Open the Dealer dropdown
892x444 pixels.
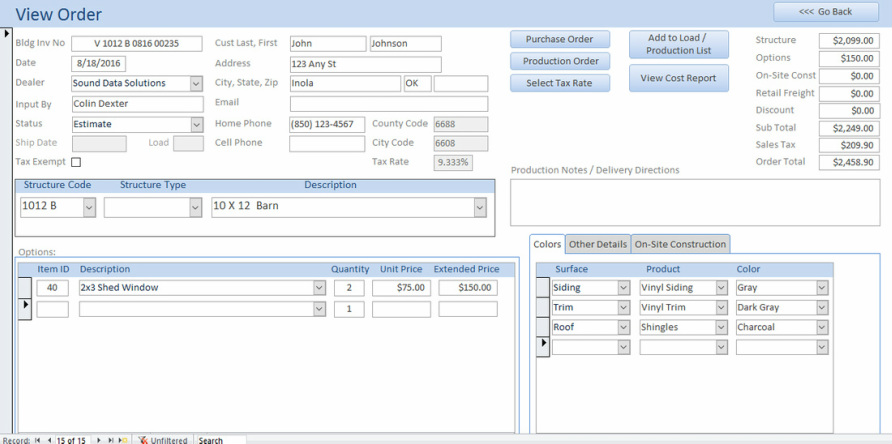coord(196,83)
